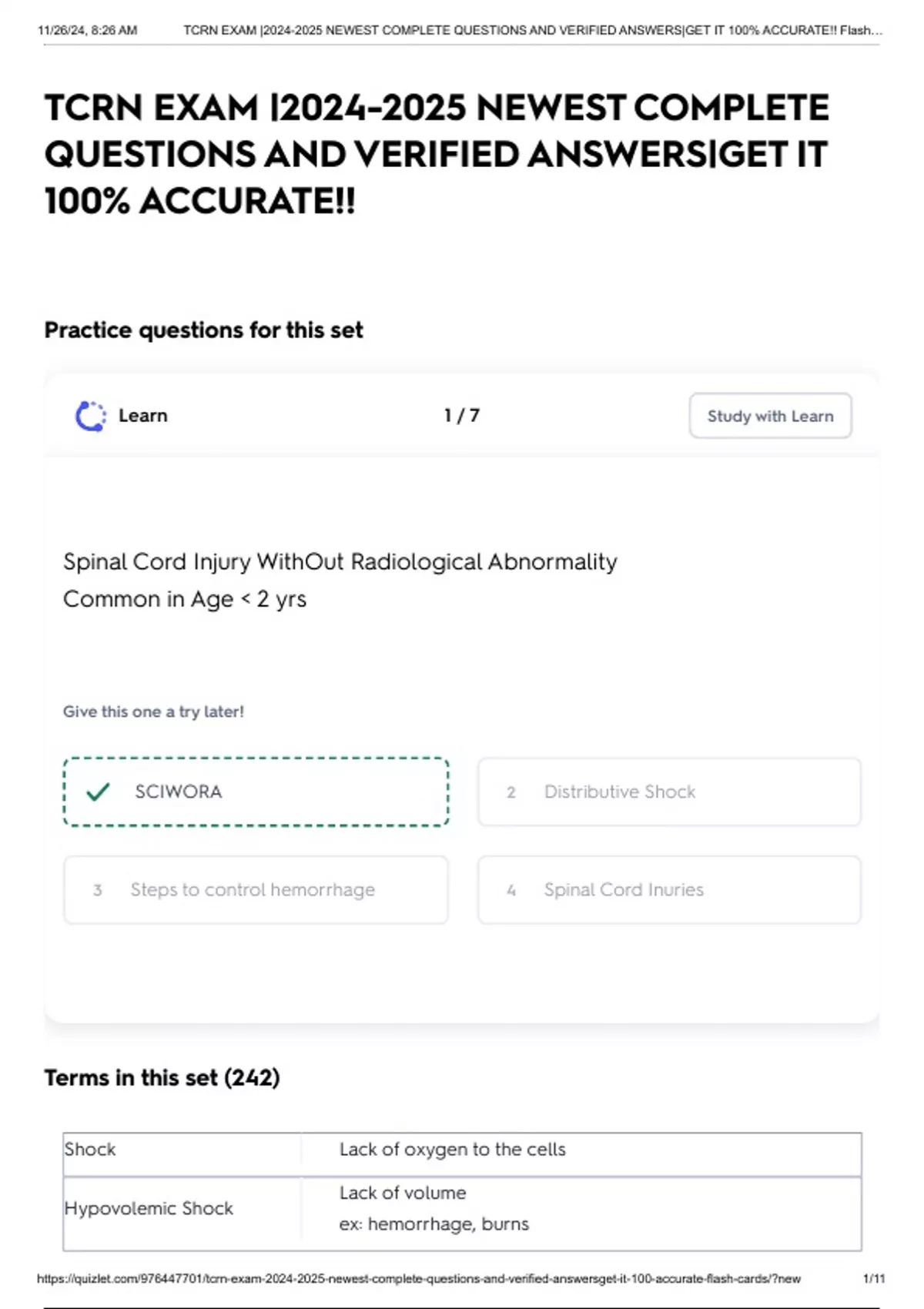Click the Learn mode circular icon

(91, 417)
